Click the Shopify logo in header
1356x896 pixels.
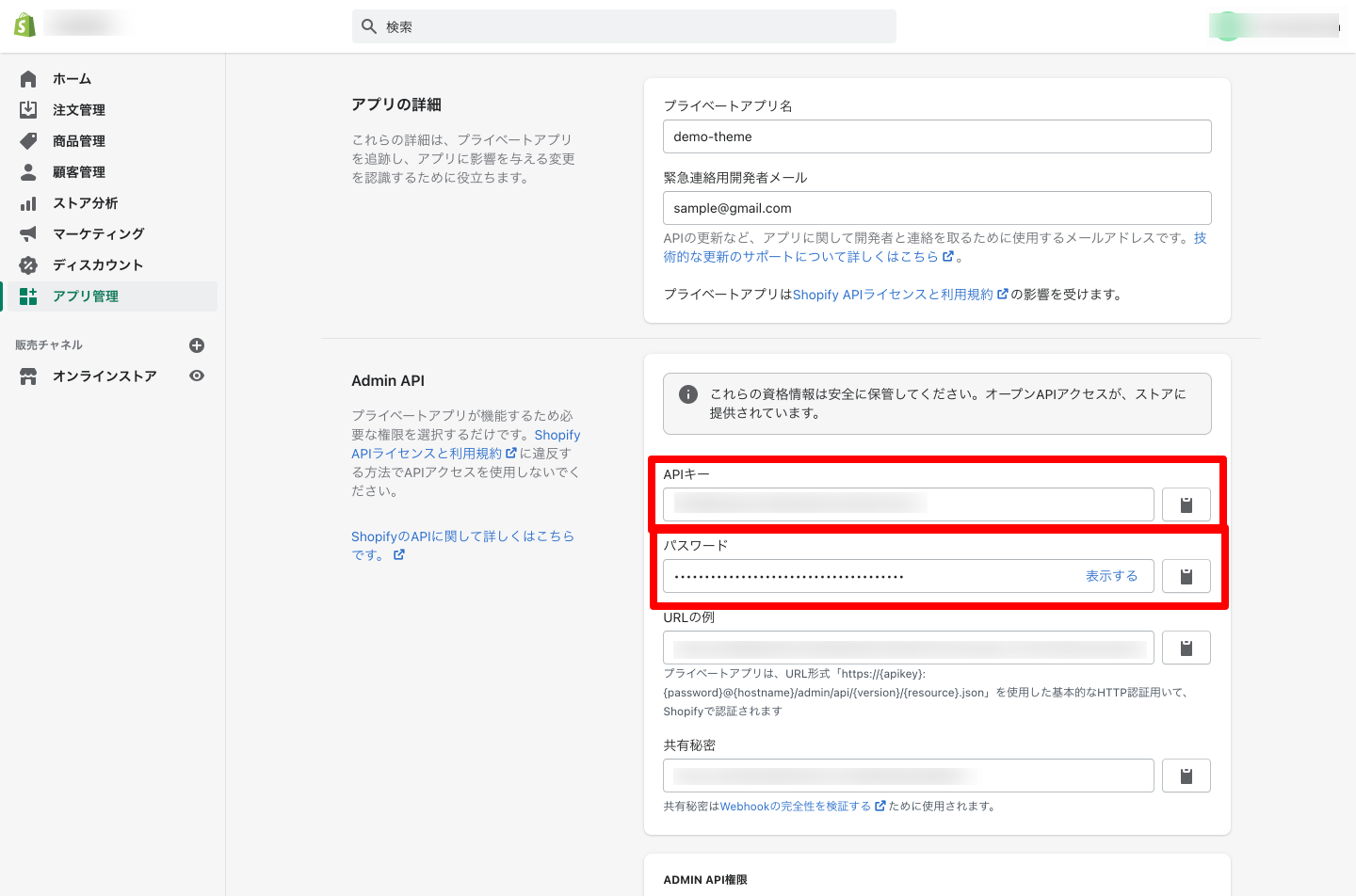[25, 25]
